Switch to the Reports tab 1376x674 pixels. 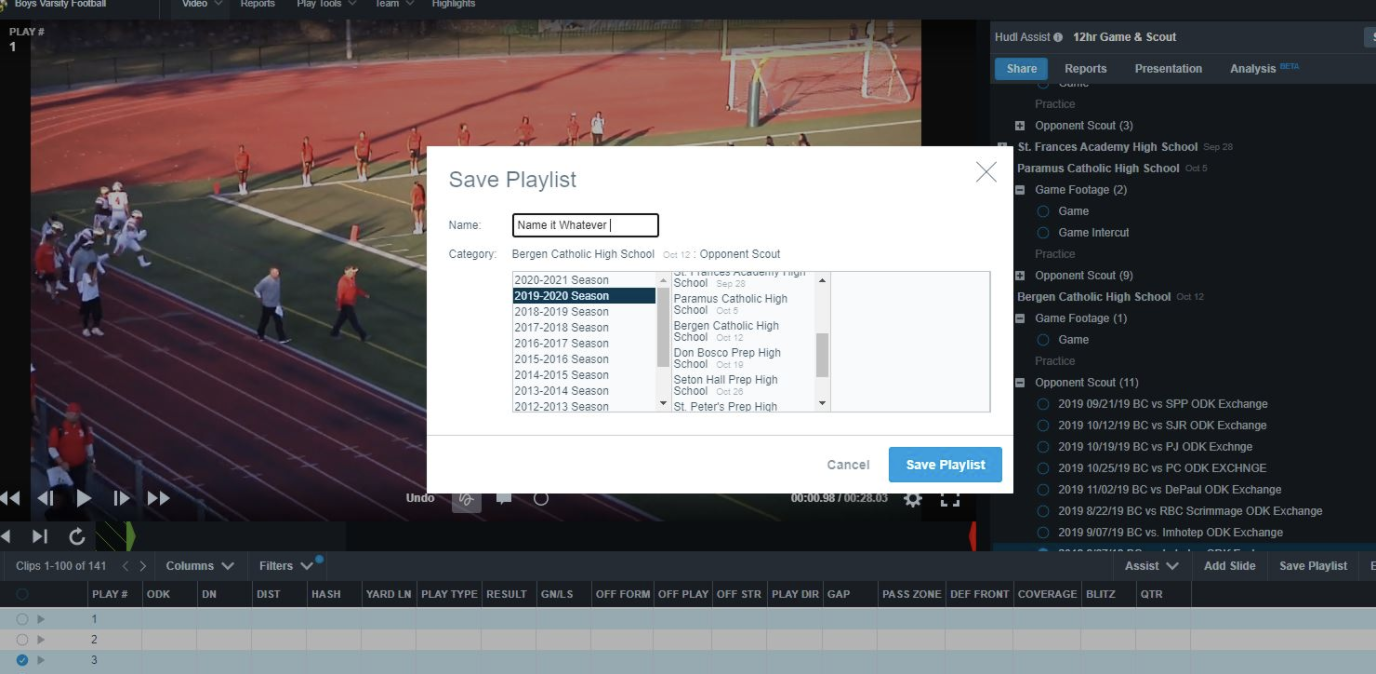click(x=1085, y=69)
